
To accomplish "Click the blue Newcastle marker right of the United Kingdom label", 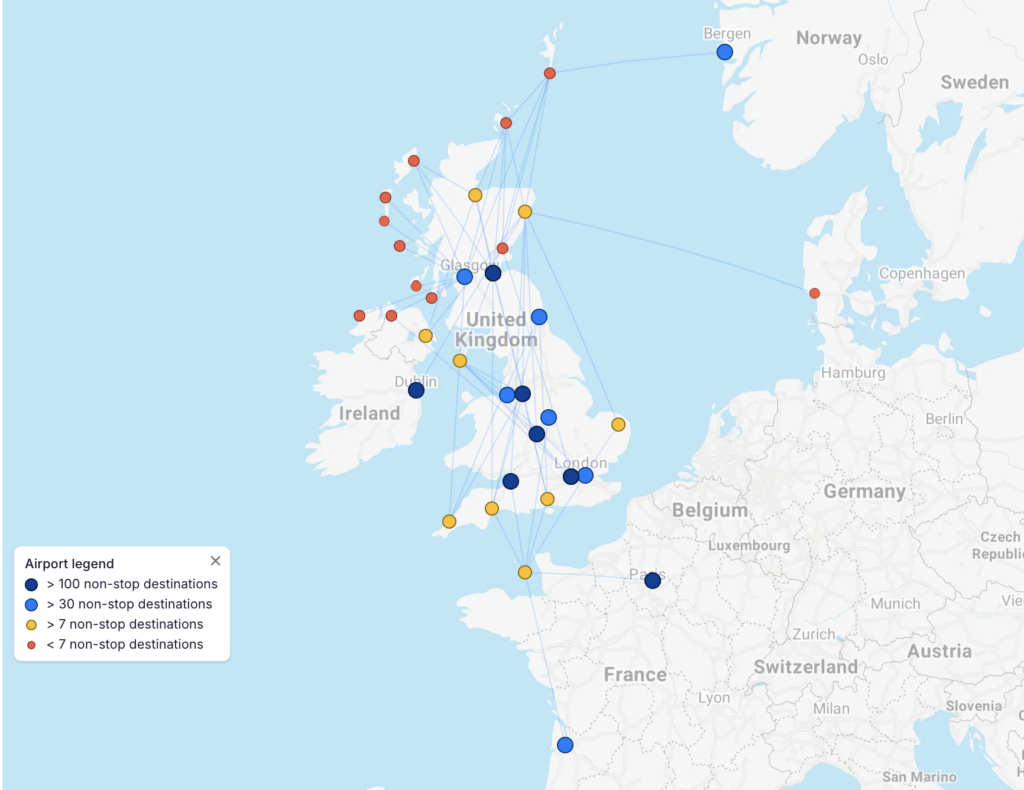I will pos(539,317).
